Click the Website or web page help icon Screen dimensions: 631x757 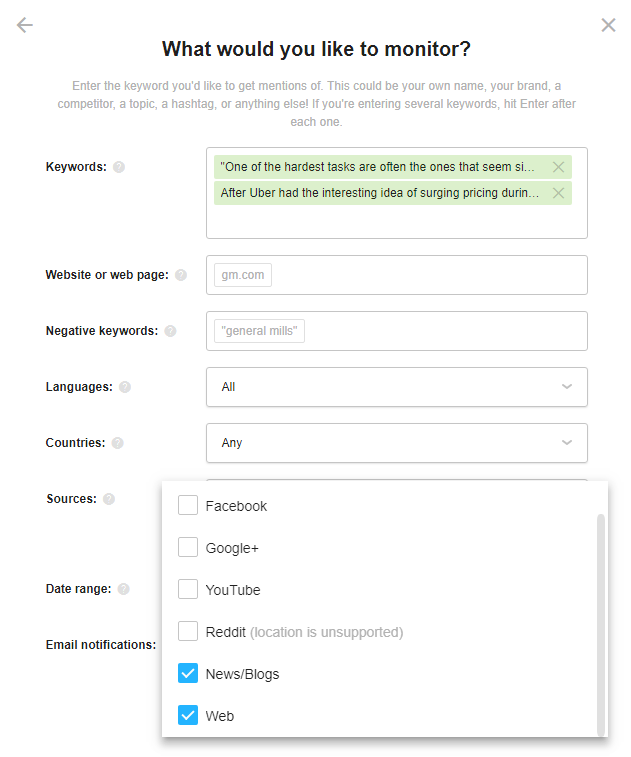pos(181,275)
